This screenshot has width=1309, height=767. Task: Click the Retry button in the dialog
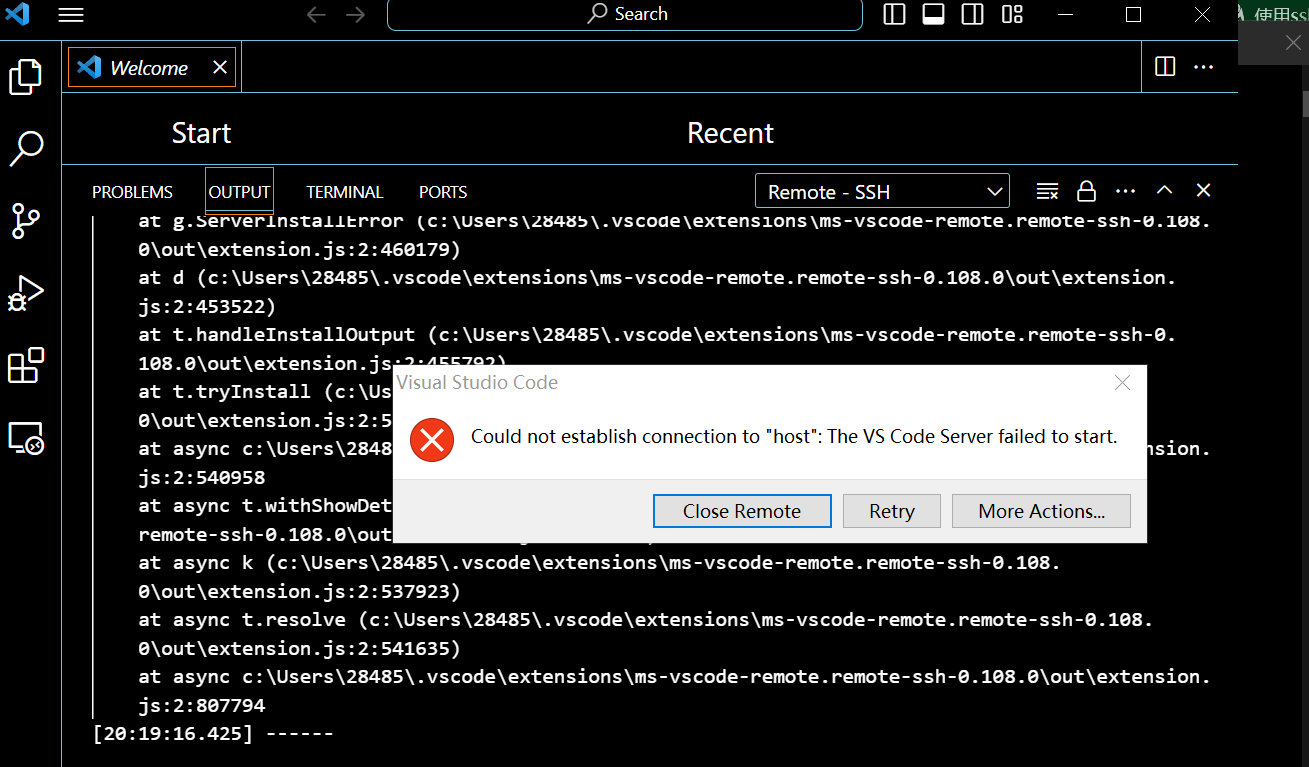click(x=891, y=511)
